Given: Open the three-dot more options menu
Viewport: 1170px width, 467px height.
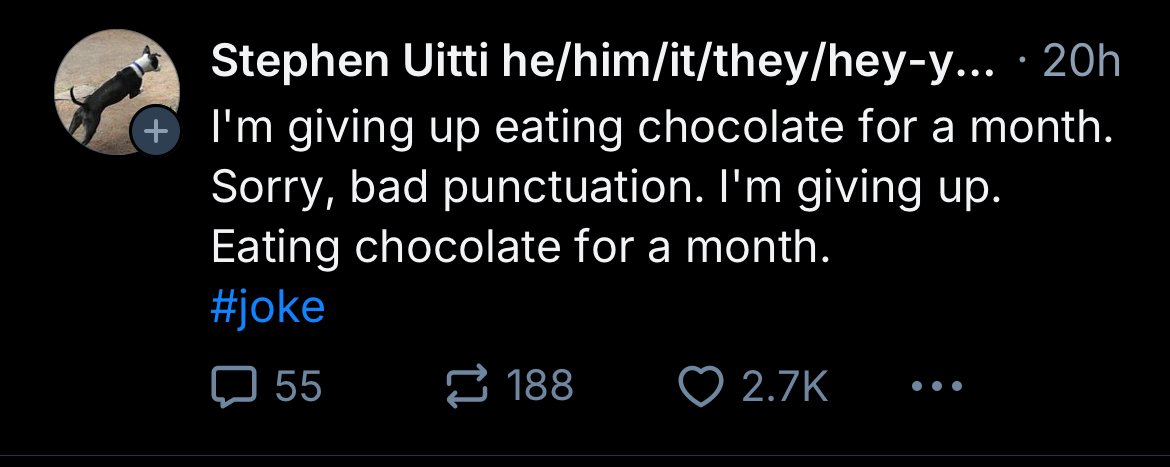Looking at the screenshot, I should point(937,386).
